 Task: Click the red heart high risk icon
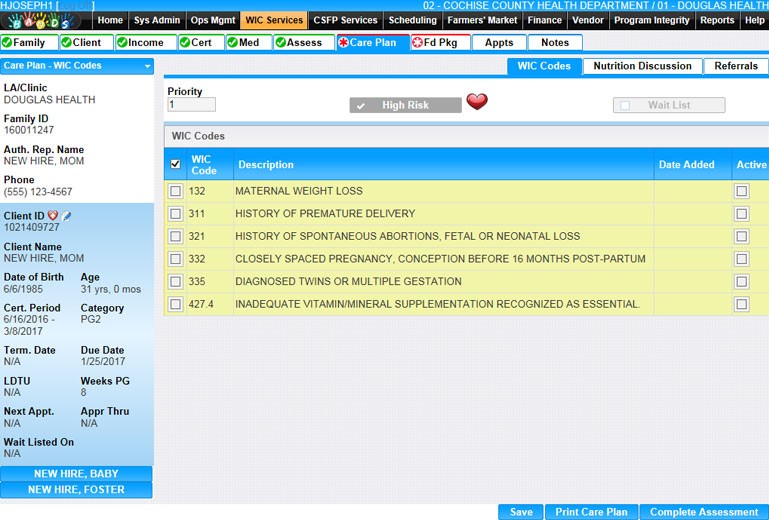tap(477, 103)
